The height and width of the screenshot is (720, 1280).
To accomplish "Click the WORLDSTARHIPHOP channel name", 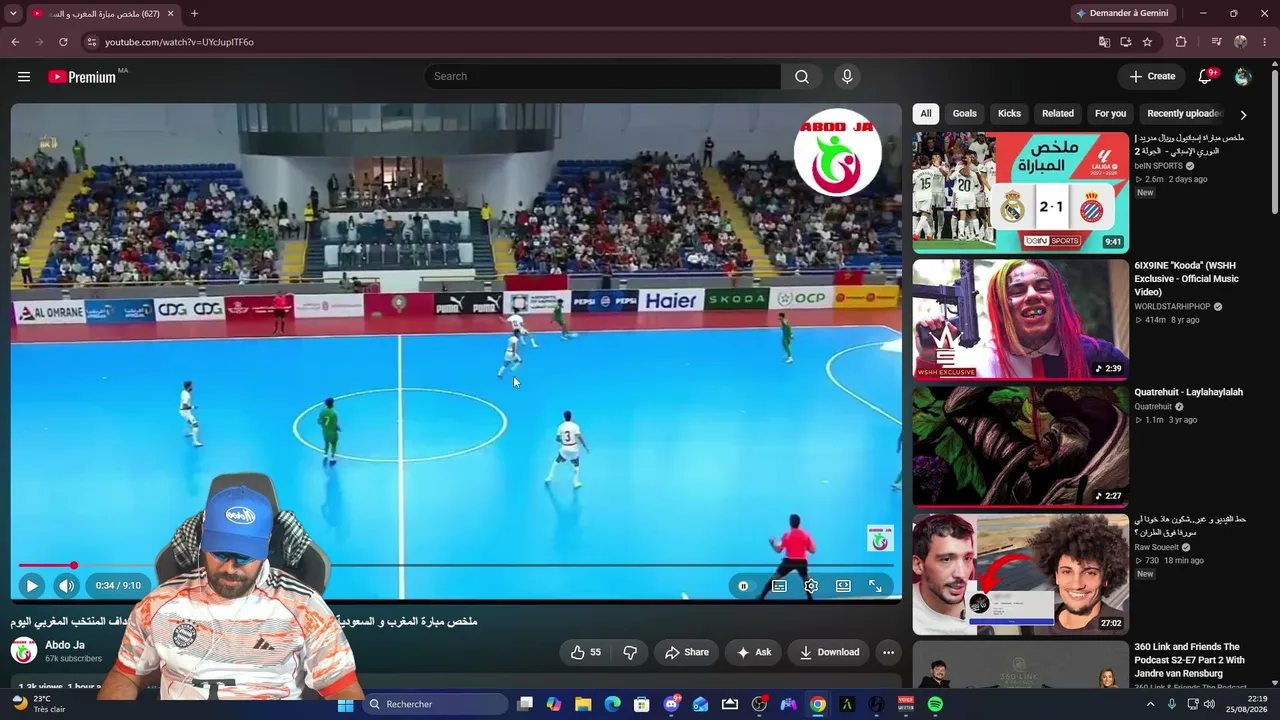I will [x=1172, y=307].
